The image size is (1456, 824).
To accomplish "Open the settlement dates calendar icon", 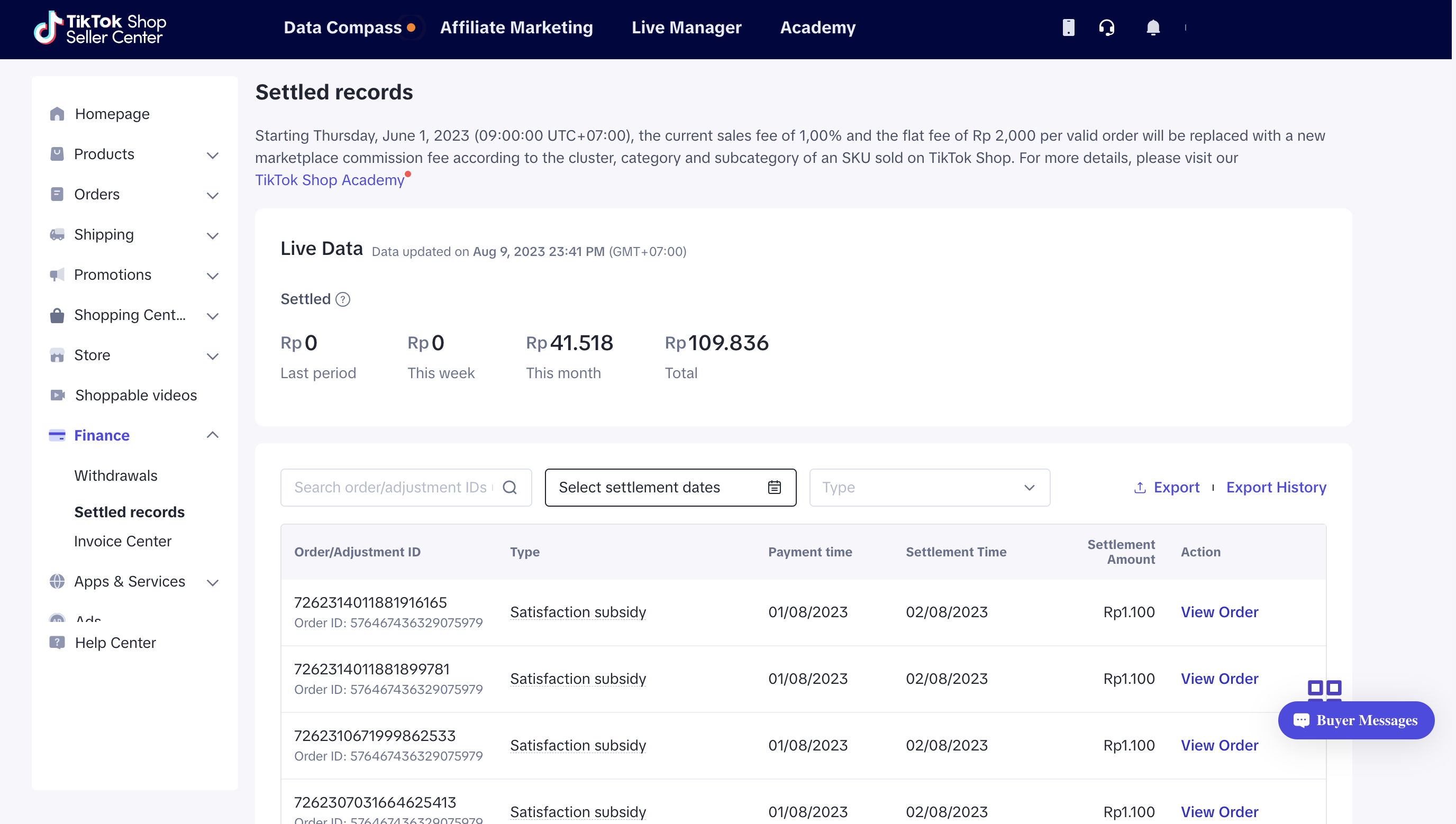I will [774, 487].
